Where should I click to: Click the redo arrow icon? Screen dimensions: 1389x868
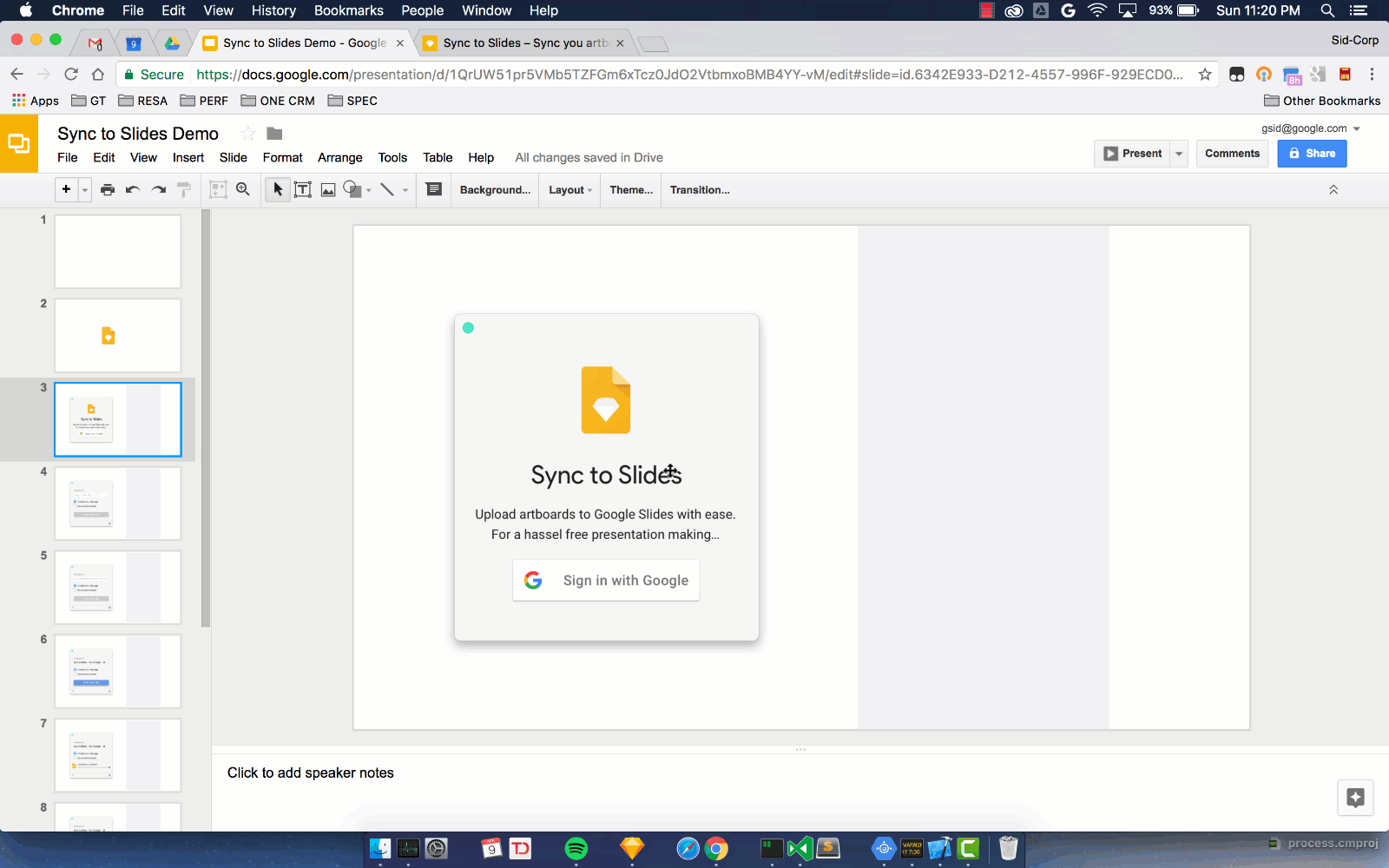158,189
